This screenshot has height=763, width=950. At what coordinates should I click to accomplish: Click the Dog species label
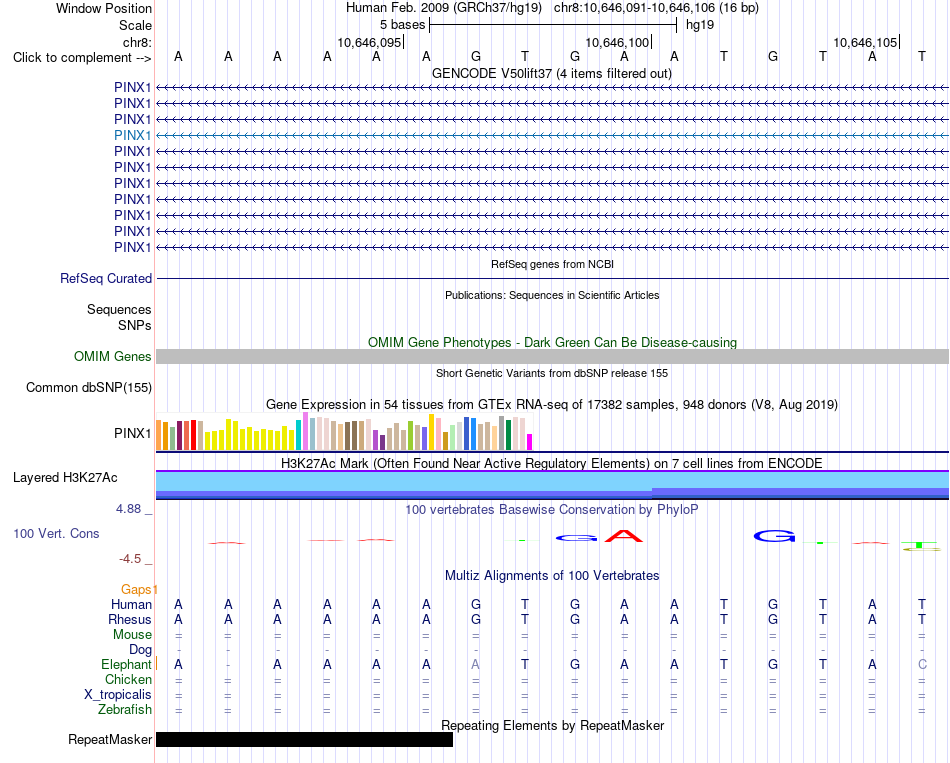pyautogui.click(x=141, y=650)
